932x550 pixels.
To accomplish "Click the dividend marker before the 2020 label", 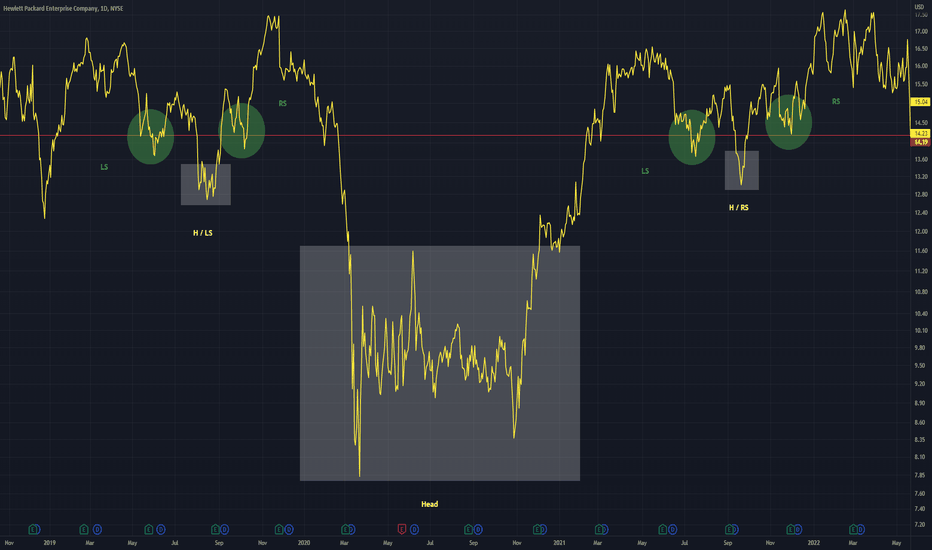I will [x=289, y=529].
